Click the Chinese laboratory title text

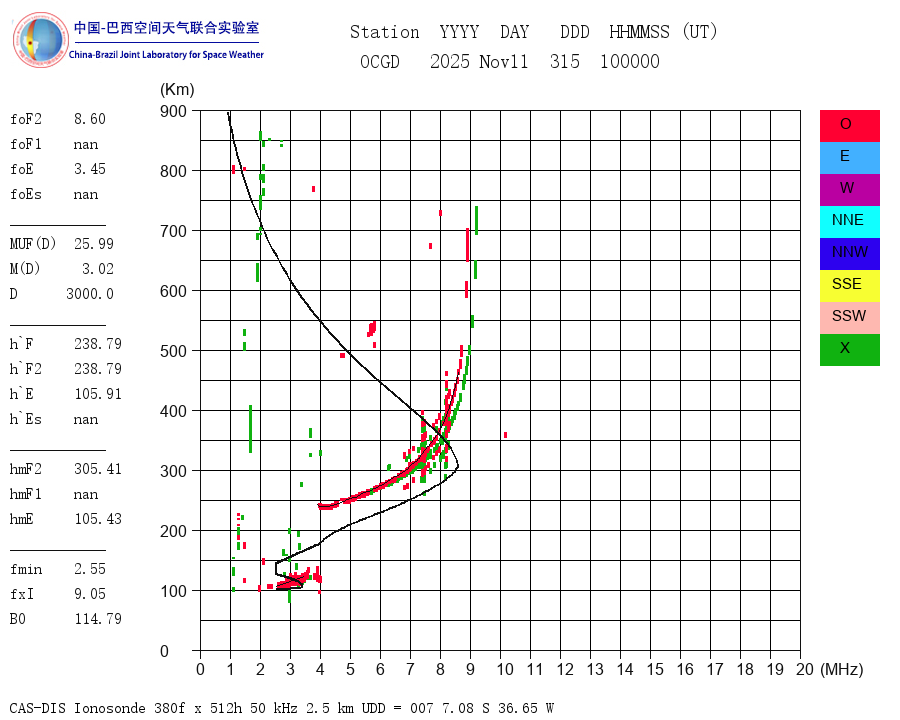(x=166, y=28)
